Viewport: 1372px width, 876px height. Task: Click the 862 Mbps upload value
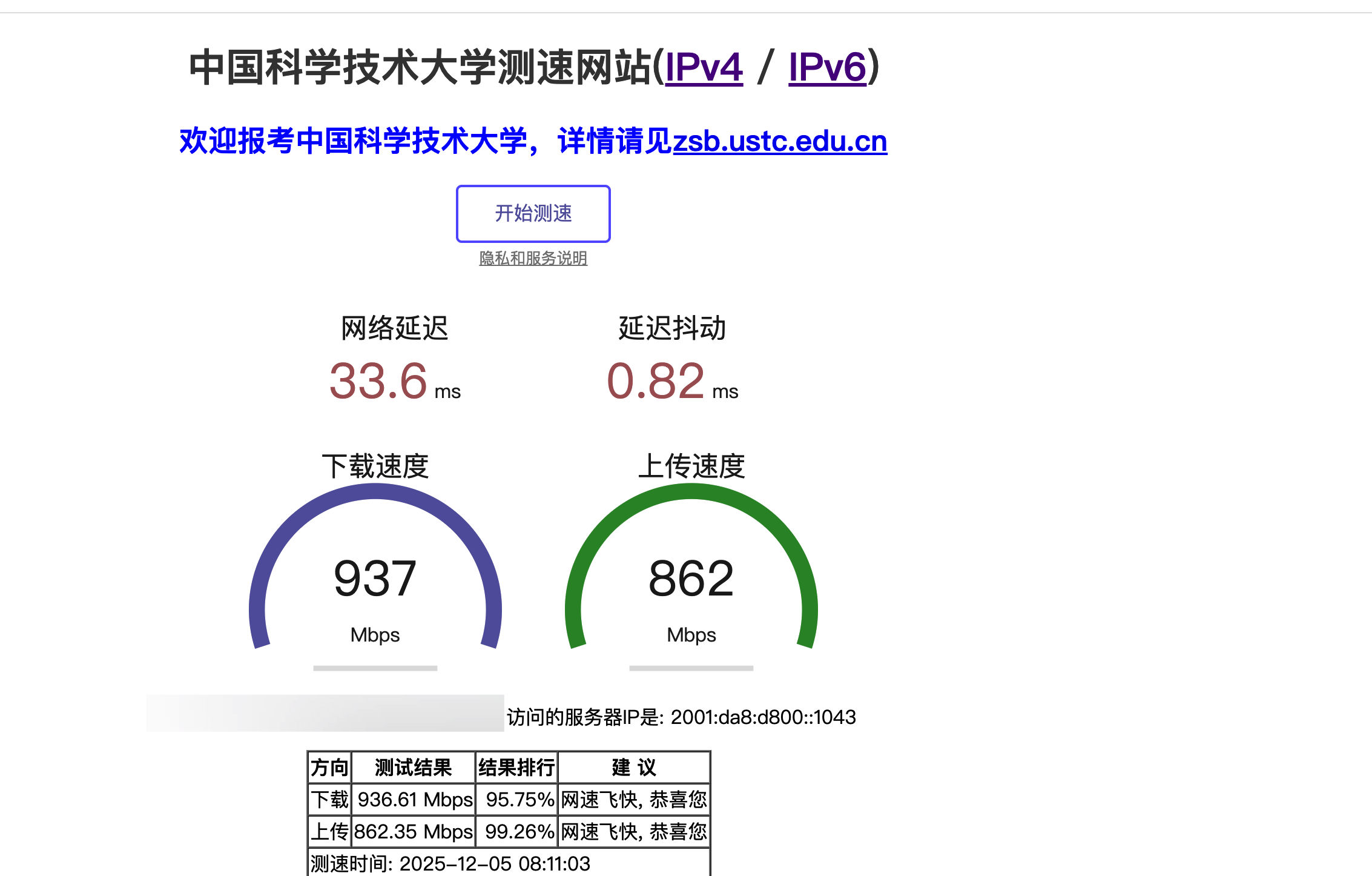point(691,579)
